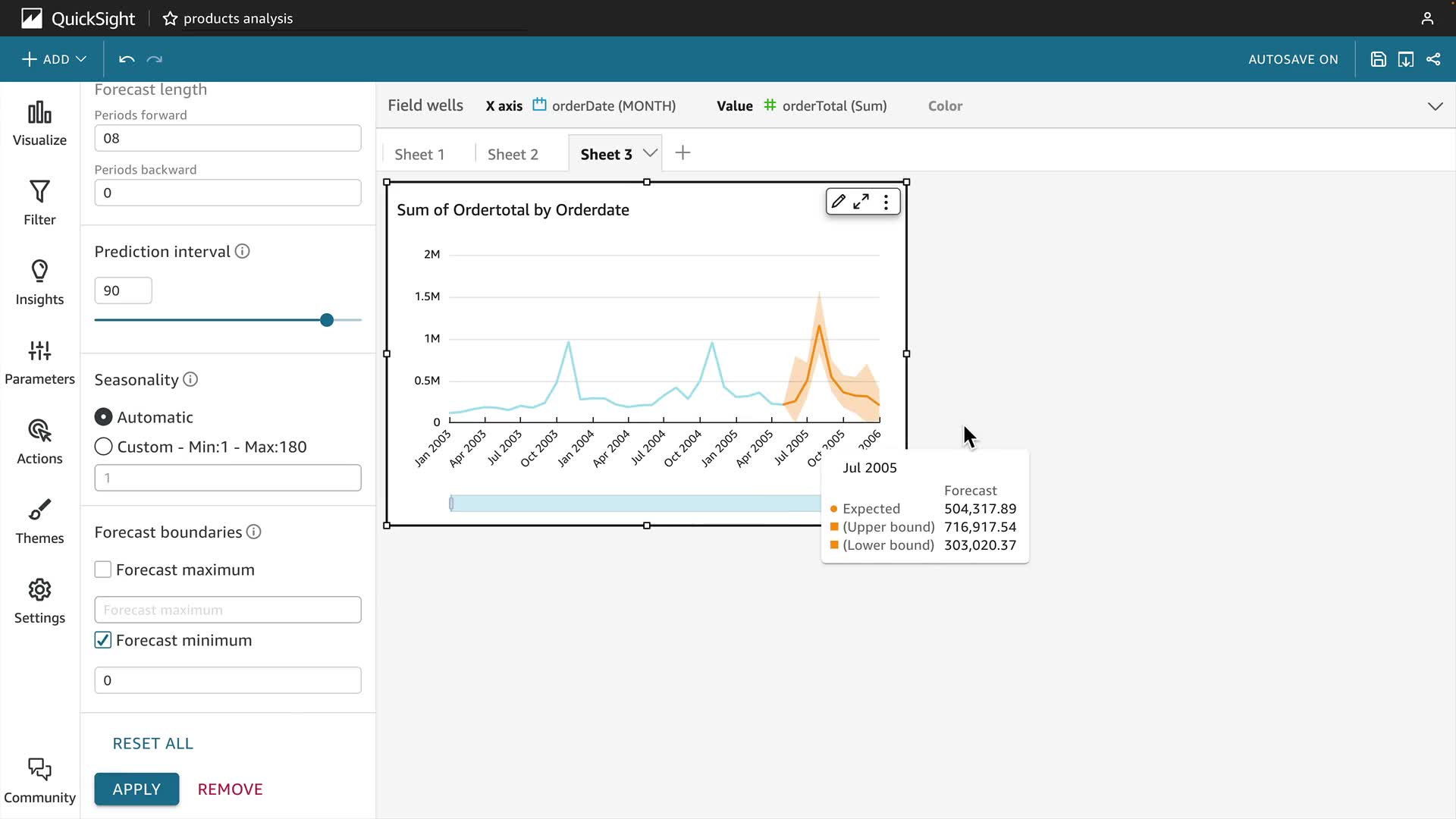The image size is (1456, 819).
Task: Maximize the visual with expand icon
Action: [861, 202]
